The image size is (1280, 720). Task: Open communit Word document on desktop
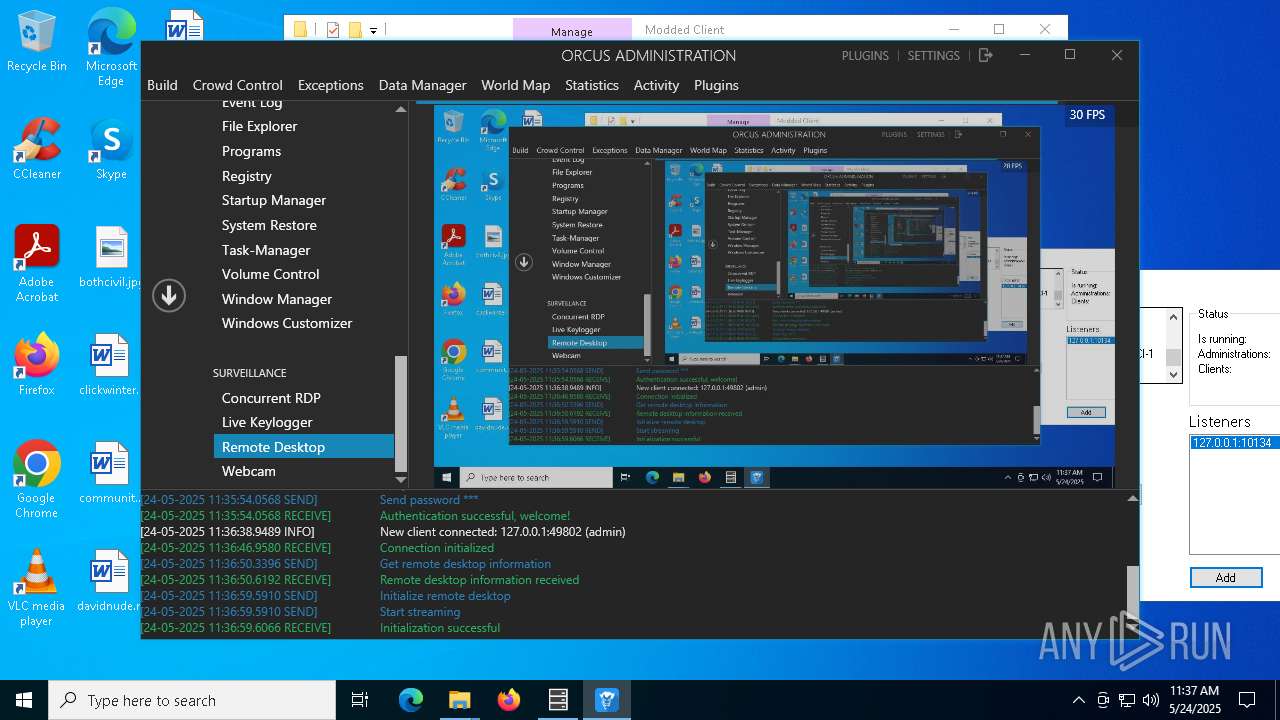111,473
